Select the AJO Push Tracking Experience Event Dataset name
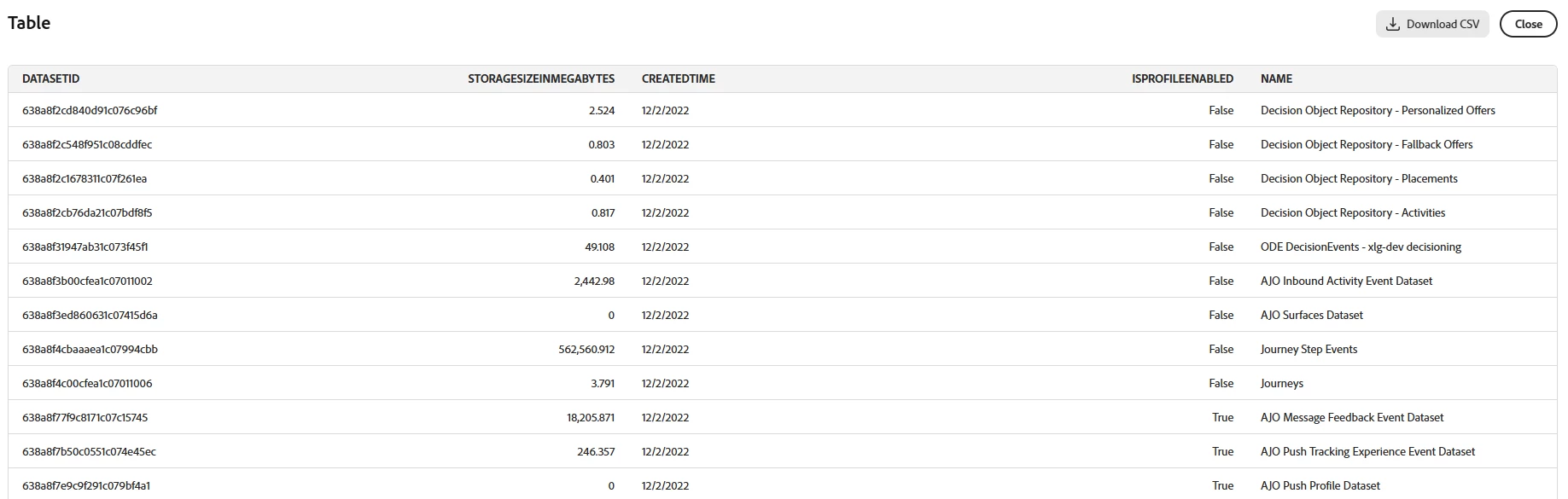 tap(1367, 451)
